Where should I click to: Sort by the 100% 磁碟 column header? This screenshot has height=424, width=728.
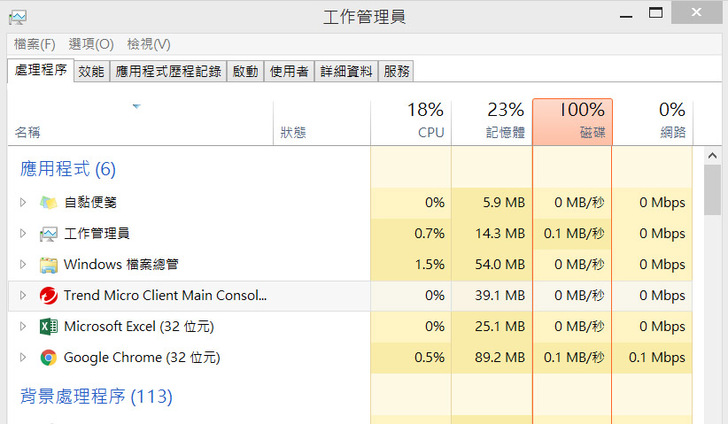click(572, 120)
